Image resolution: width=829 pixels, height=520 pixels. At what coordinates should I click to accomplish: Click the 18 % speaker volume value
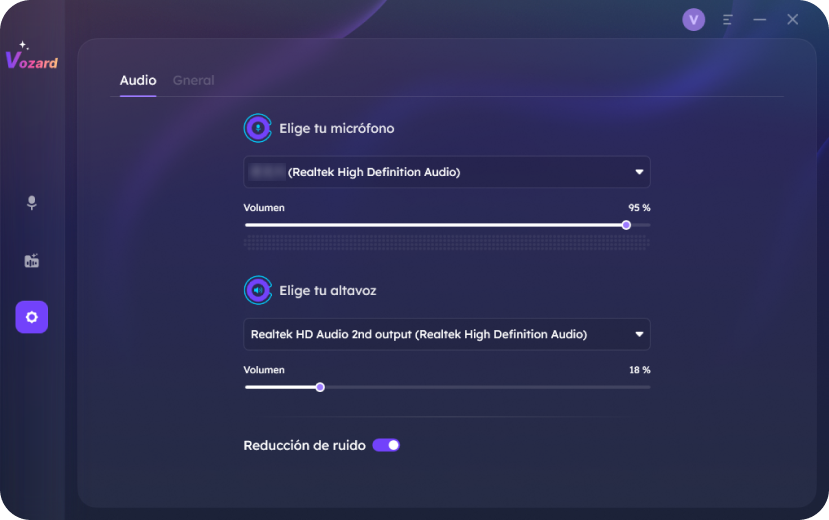(640, 370)
